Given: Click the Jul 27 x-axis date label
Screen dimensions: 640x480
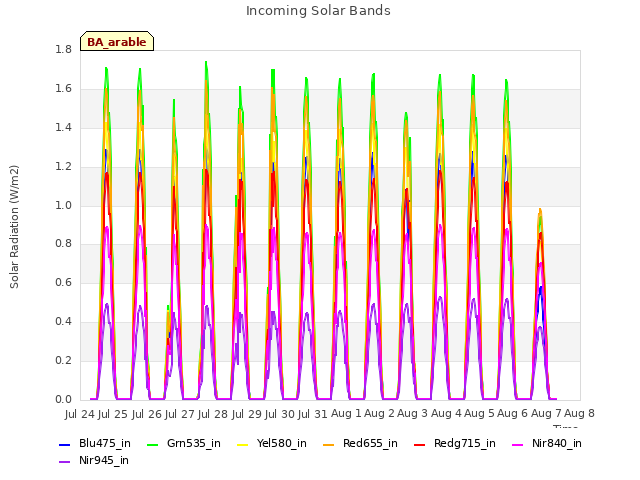Looking at the screenshot, I should pos(180,414).
